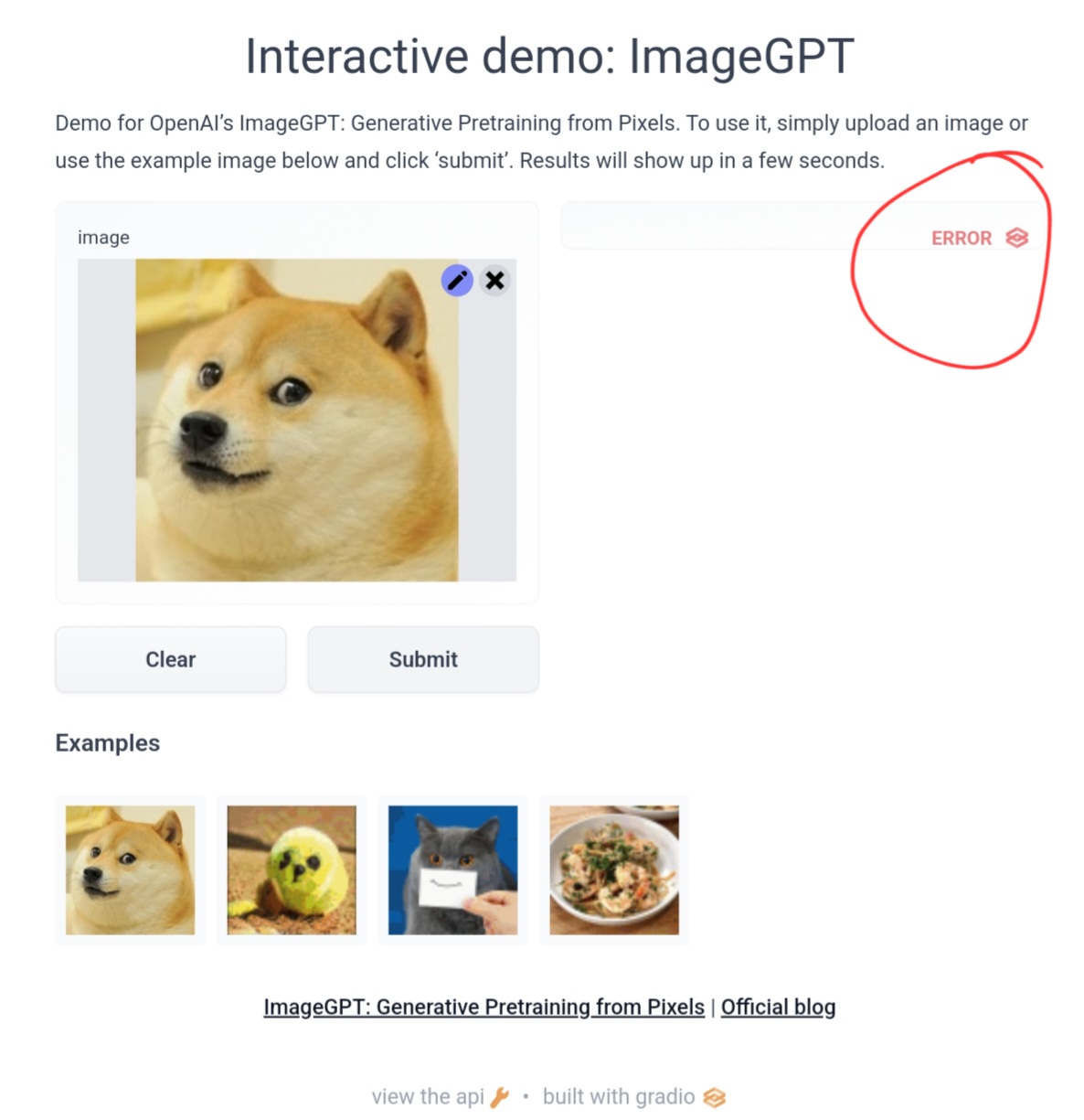This screenshot has height=1120, width=1084.
Task: Click the red ERROR status label
Action: [961, 238]
